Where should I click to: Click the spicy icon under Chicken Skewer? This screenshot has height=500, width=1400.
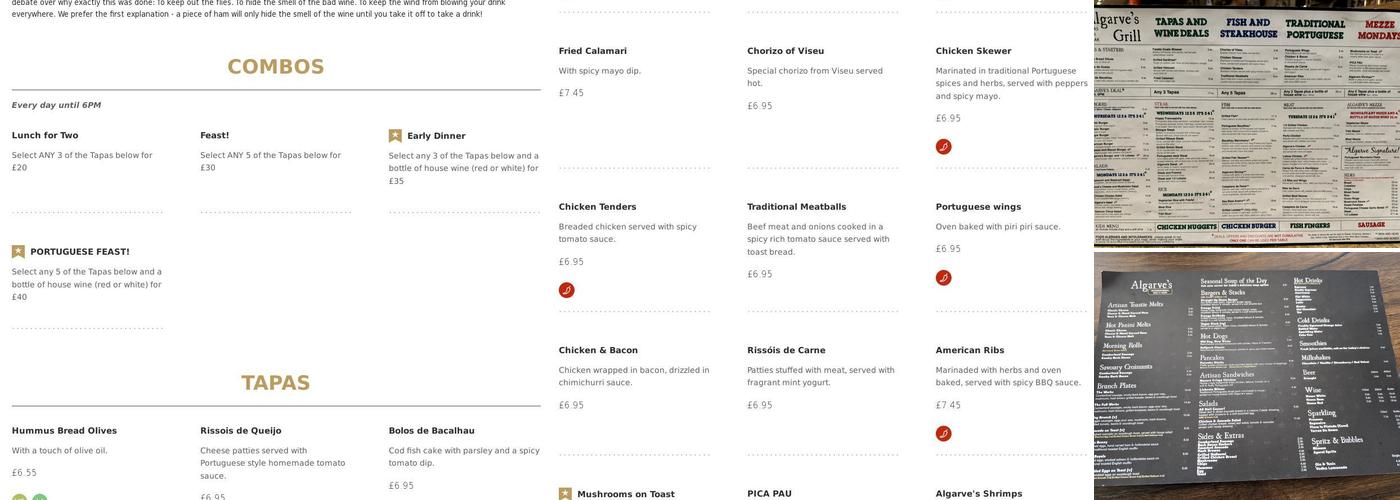coord(943,147)
